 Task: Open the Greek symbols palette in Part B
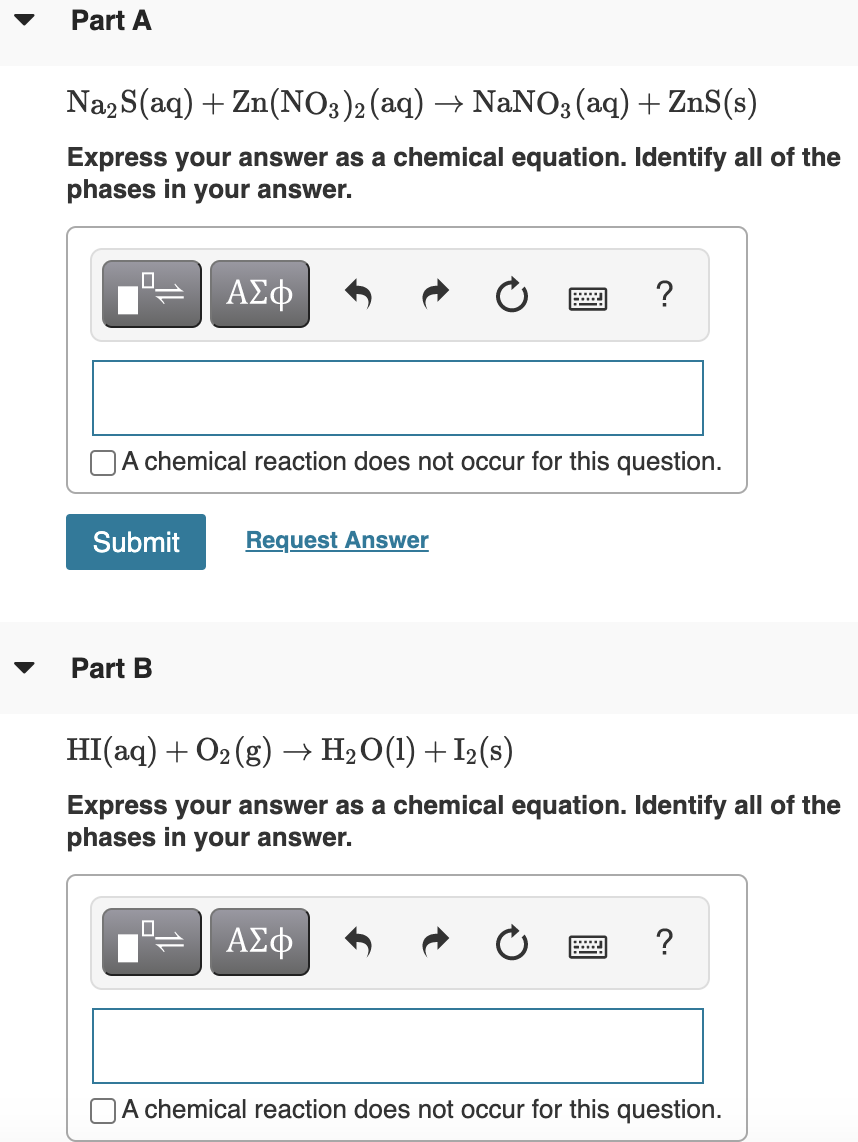click(259, 941)
